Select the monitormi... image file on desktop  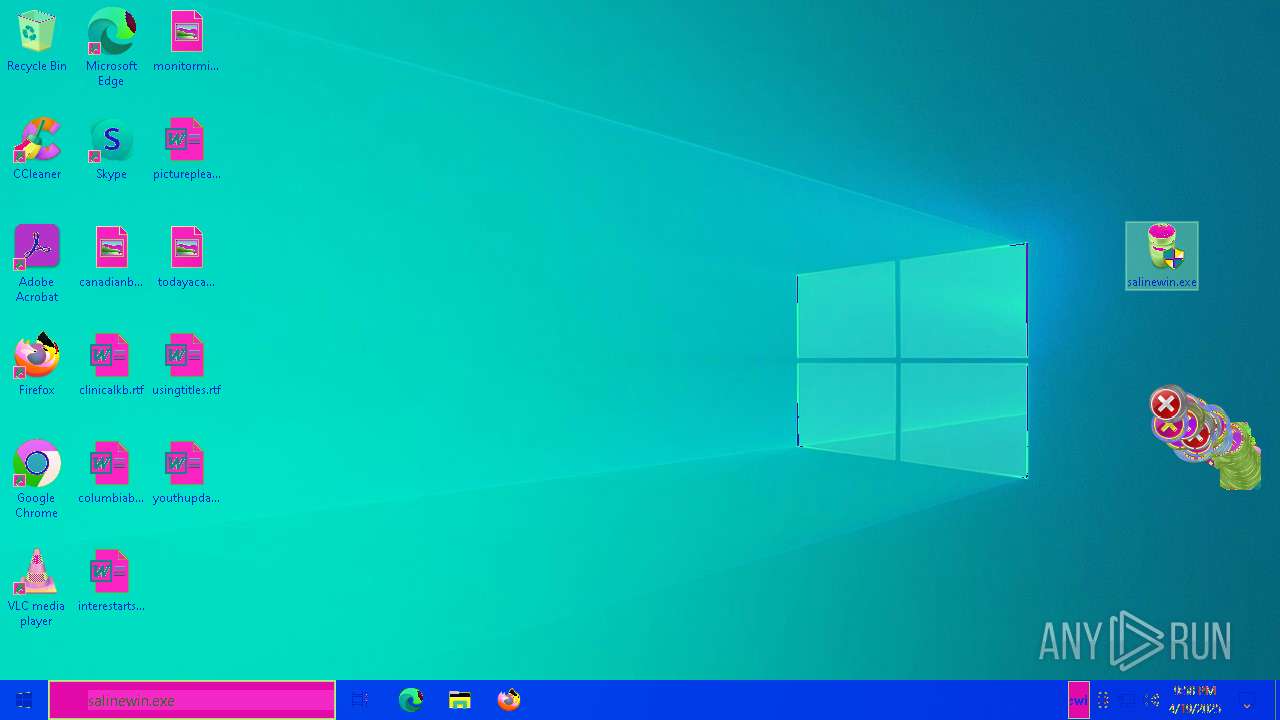(186, 41)
